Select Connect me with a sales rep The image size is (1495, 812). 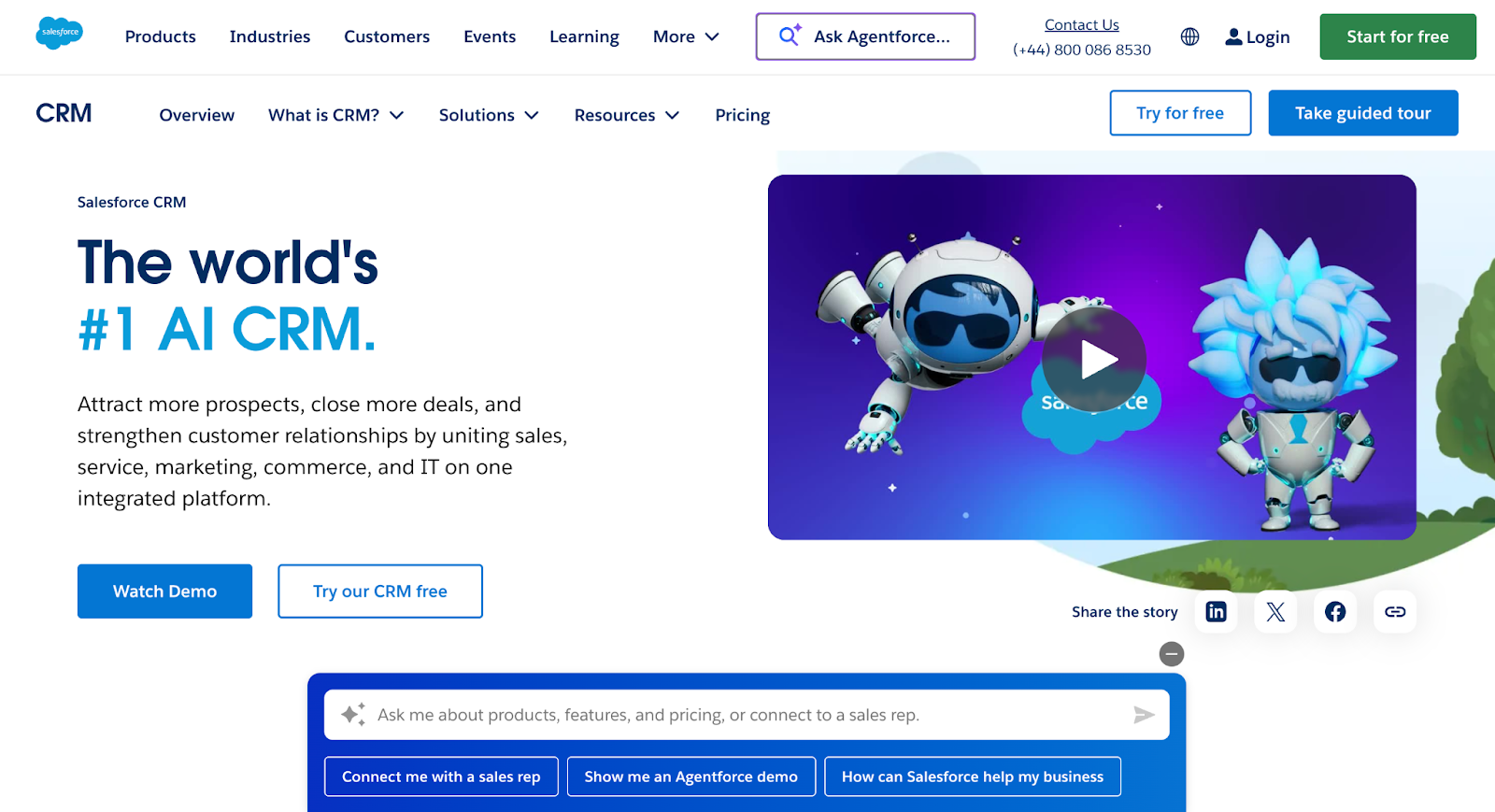pyautogui.click(x=441, y=776)
